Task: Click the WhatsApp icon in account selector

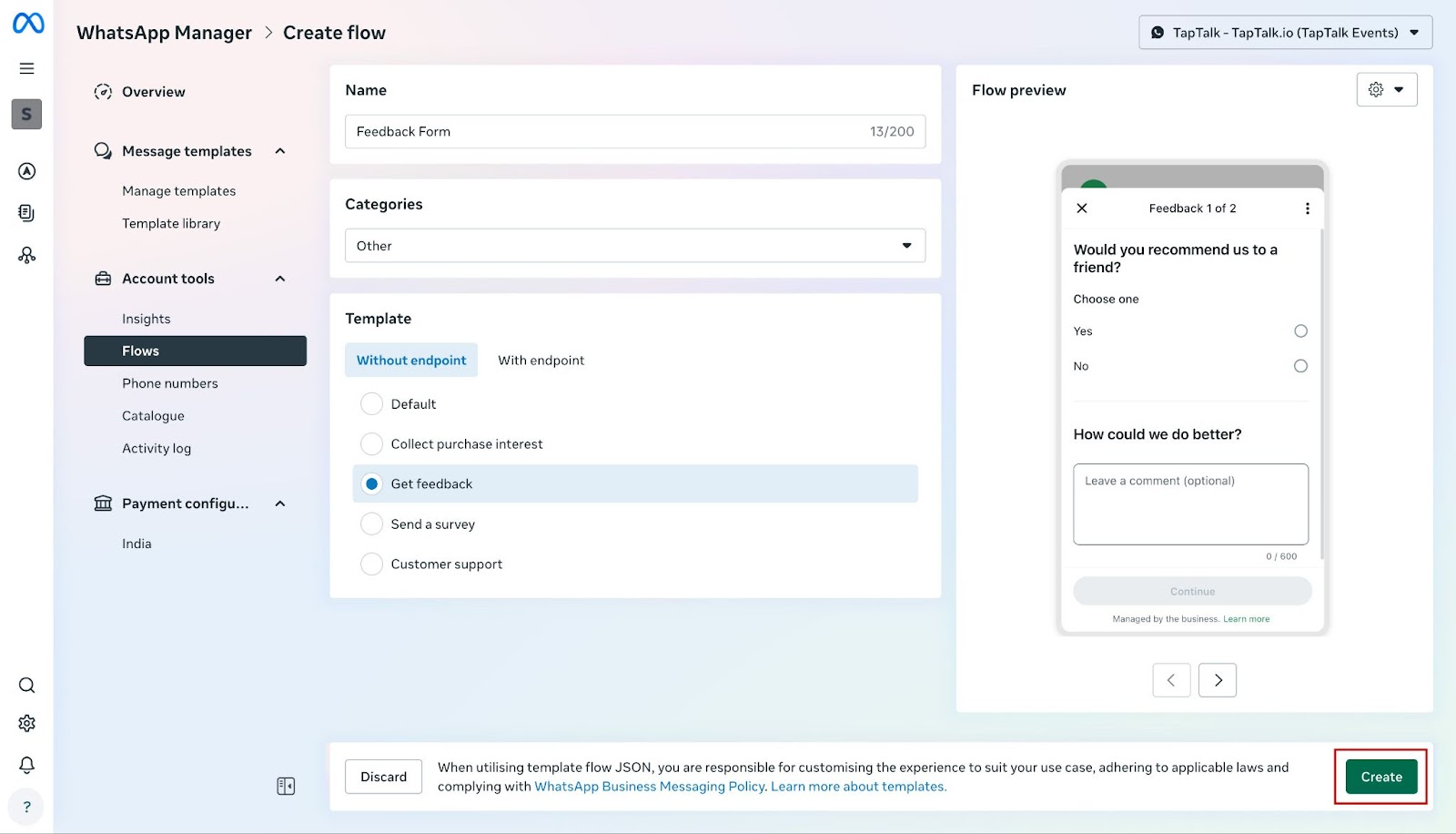Action: click(1158, 33)
